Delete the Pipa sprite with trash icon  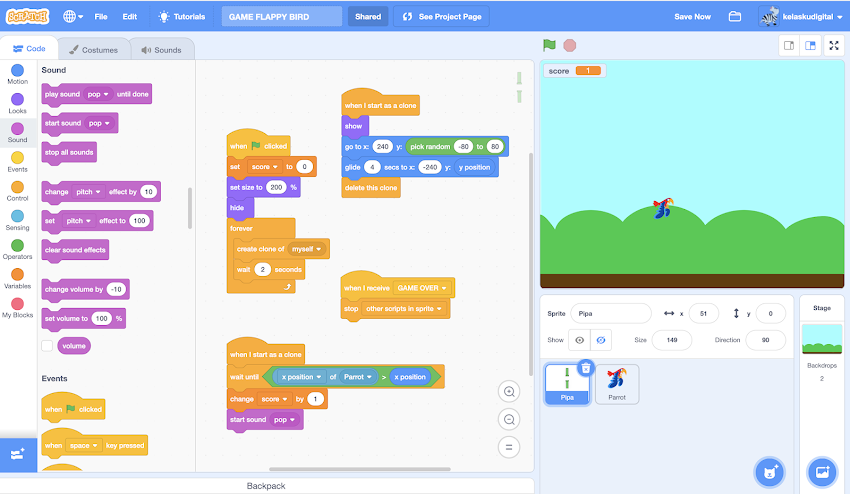click(586, 369)
